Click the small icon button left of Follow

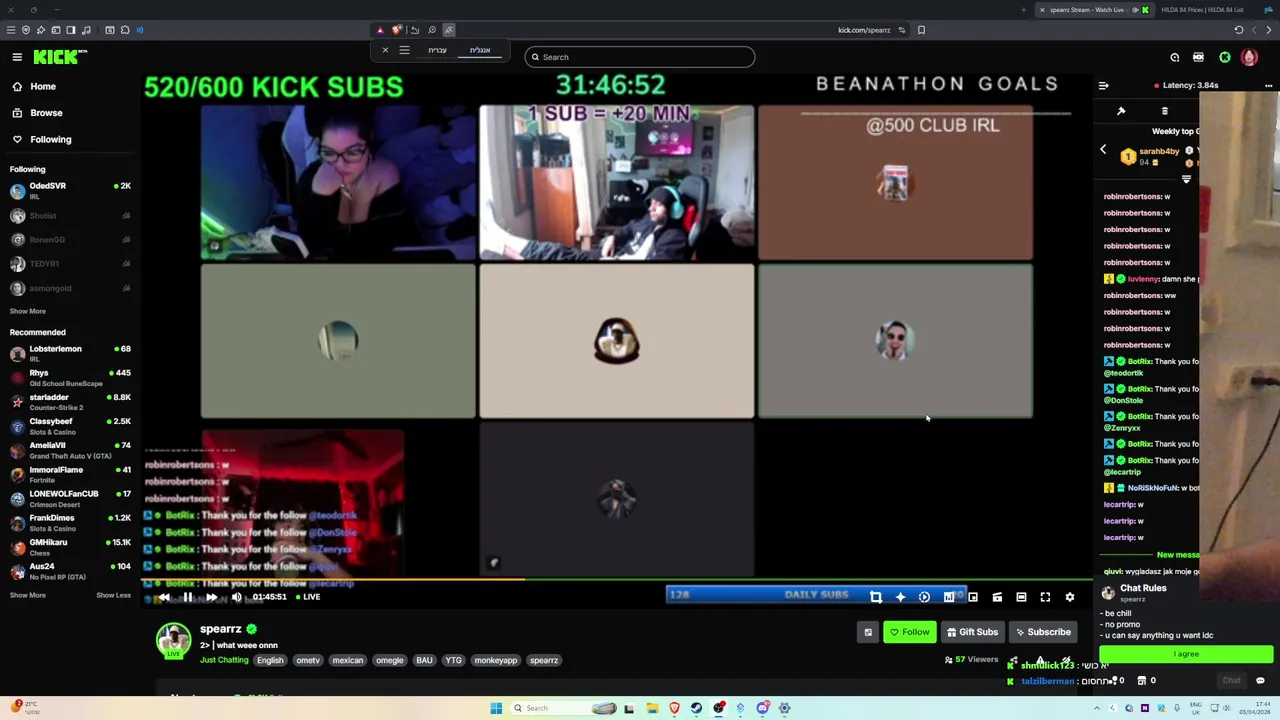coord(868,632)
